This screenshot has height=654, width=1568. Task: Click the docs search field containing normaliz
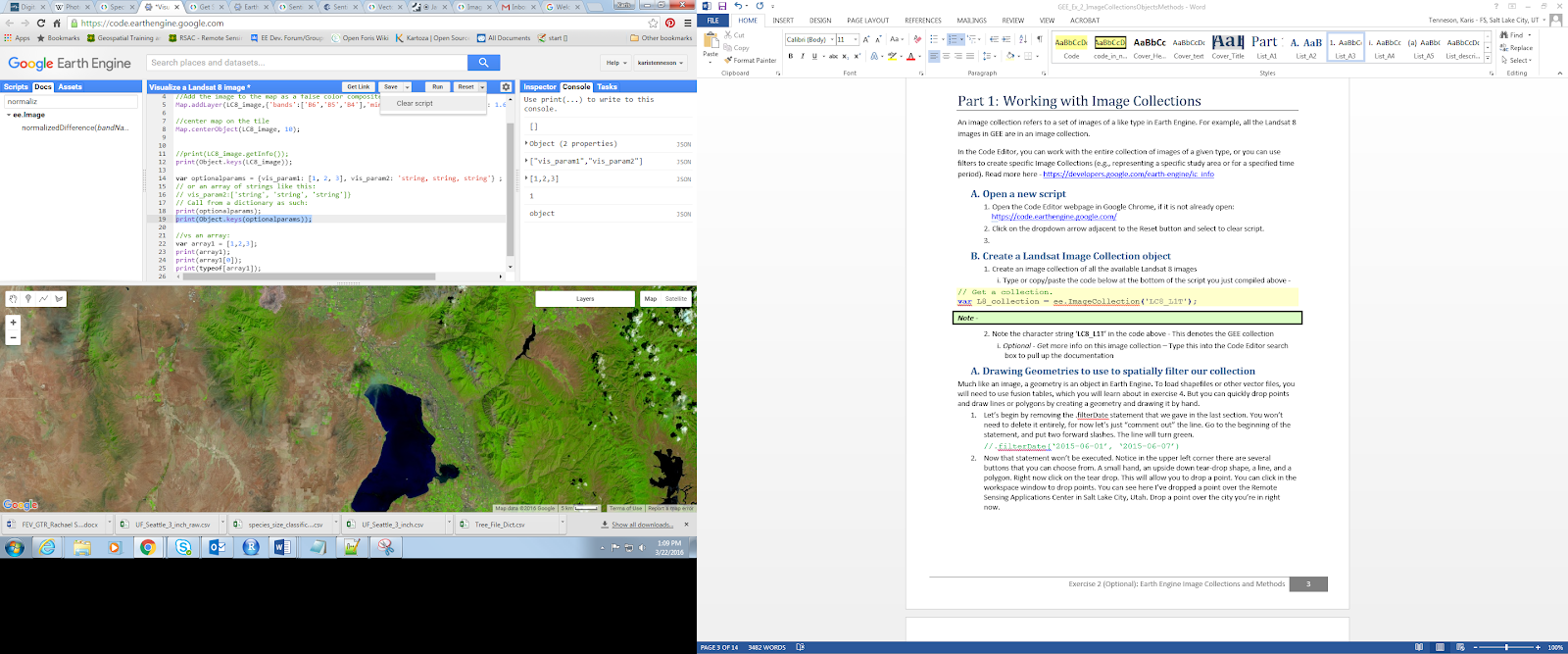click(x=71, y=101)
